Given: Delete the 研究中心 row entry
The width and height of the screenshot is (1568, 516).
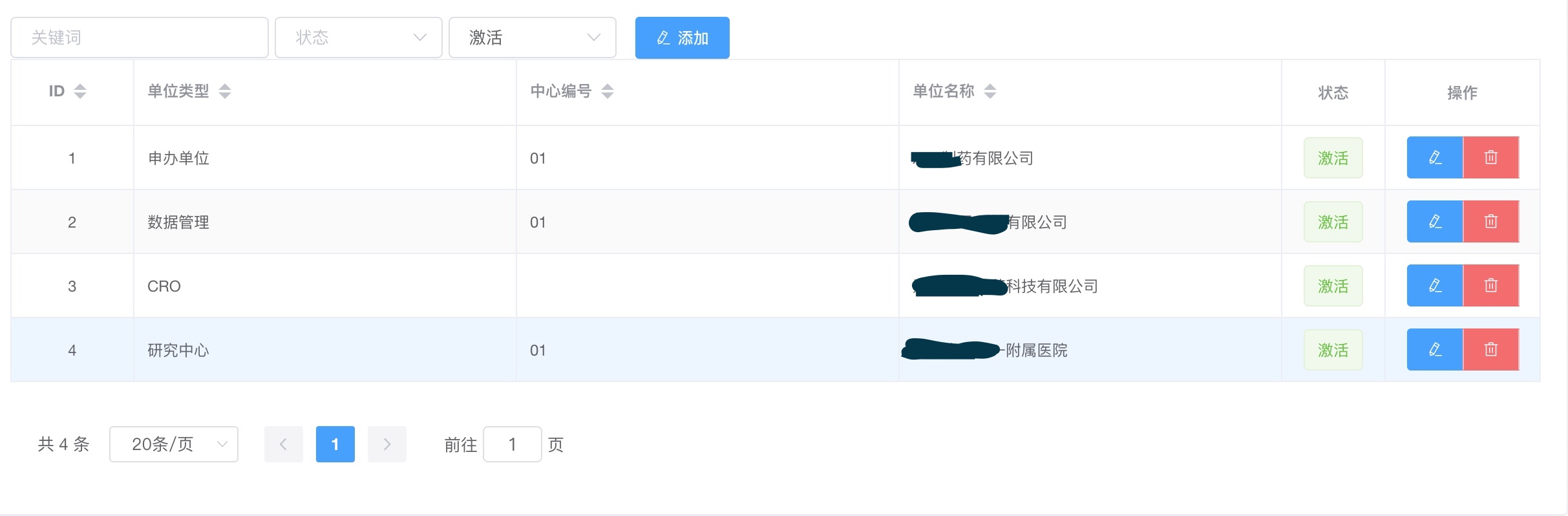Looking at the screenshot, I should pos(1490,349).
